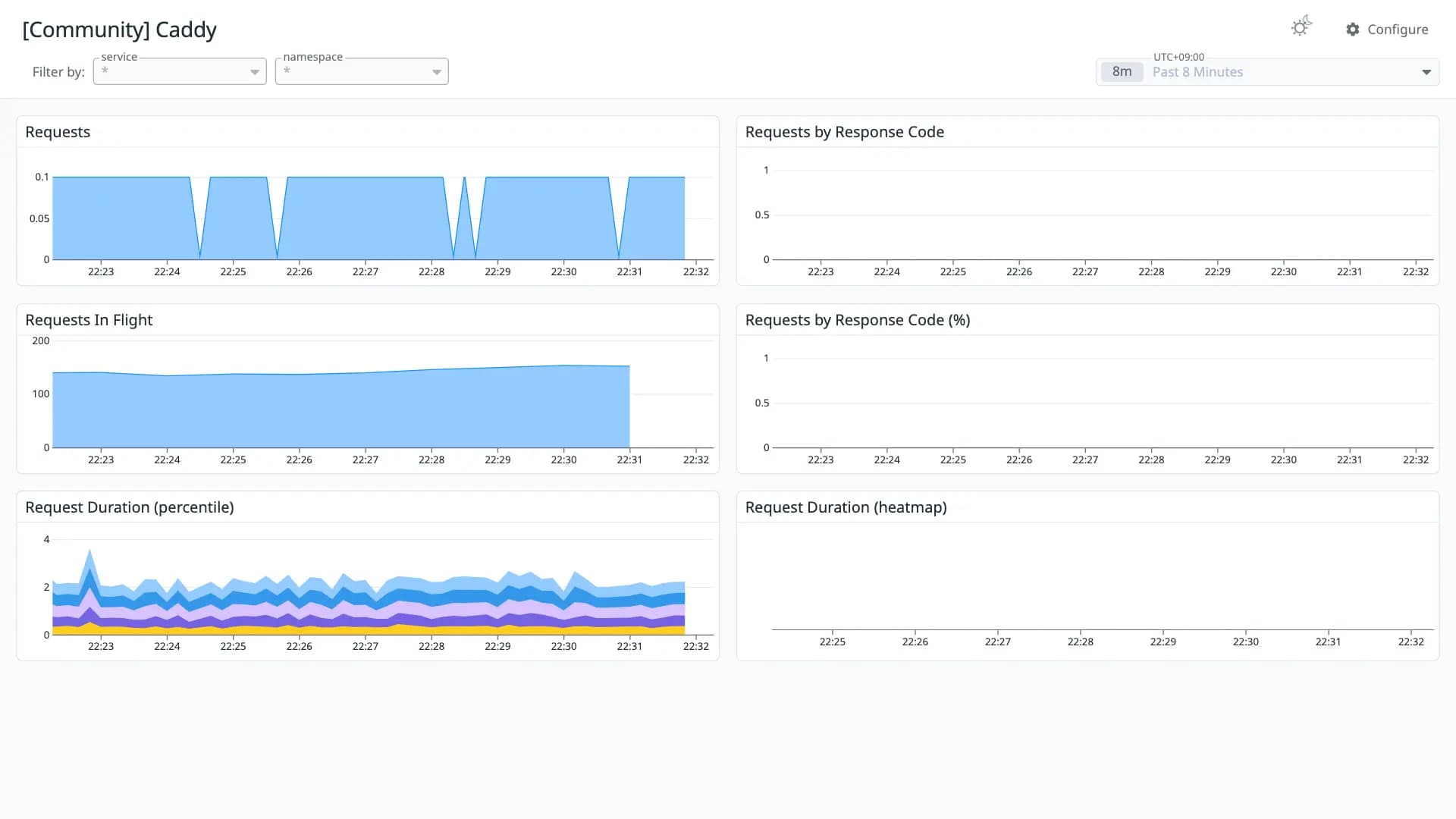1456x819 pixels.
Task: Click the UTC+09:00 timezone label
Action: click(1178, 57)
